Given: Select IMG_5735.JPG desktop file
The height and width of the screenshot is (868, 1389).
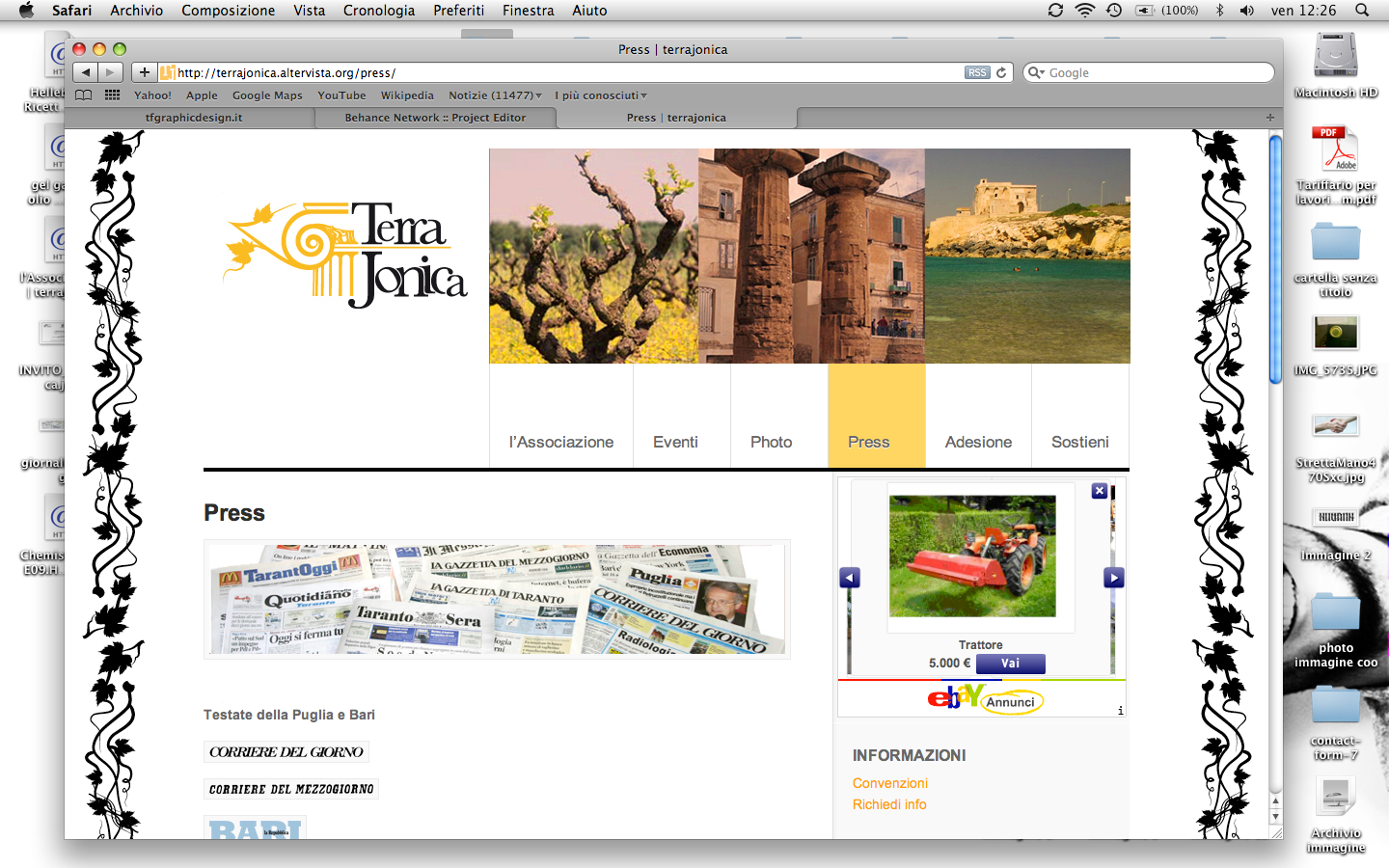Looking at the screenshot, I should 1335,334.
